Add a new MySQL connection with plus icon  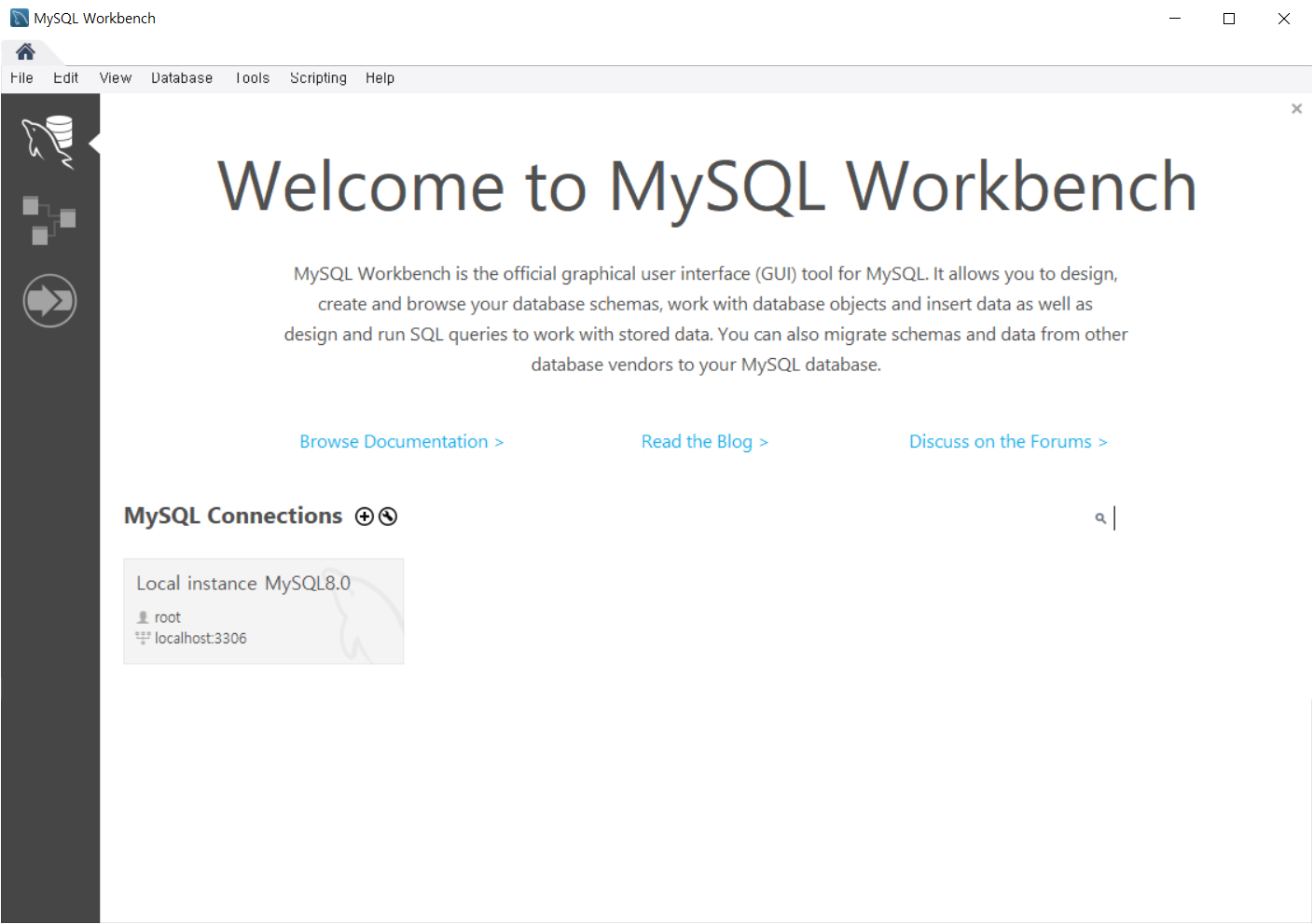point(365,517)
